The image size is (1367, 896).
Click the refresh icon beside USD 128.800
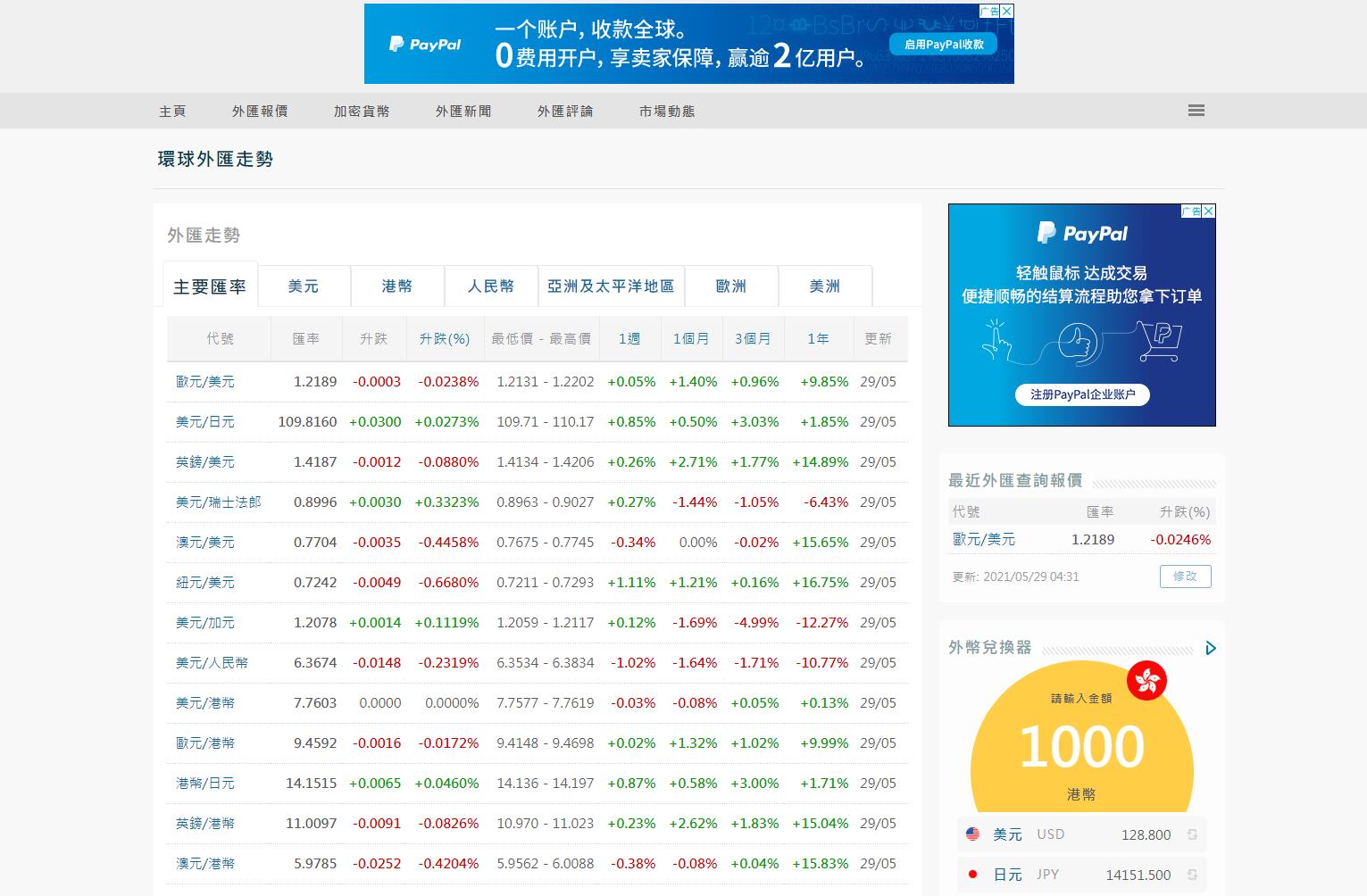tap(1192, 835)
